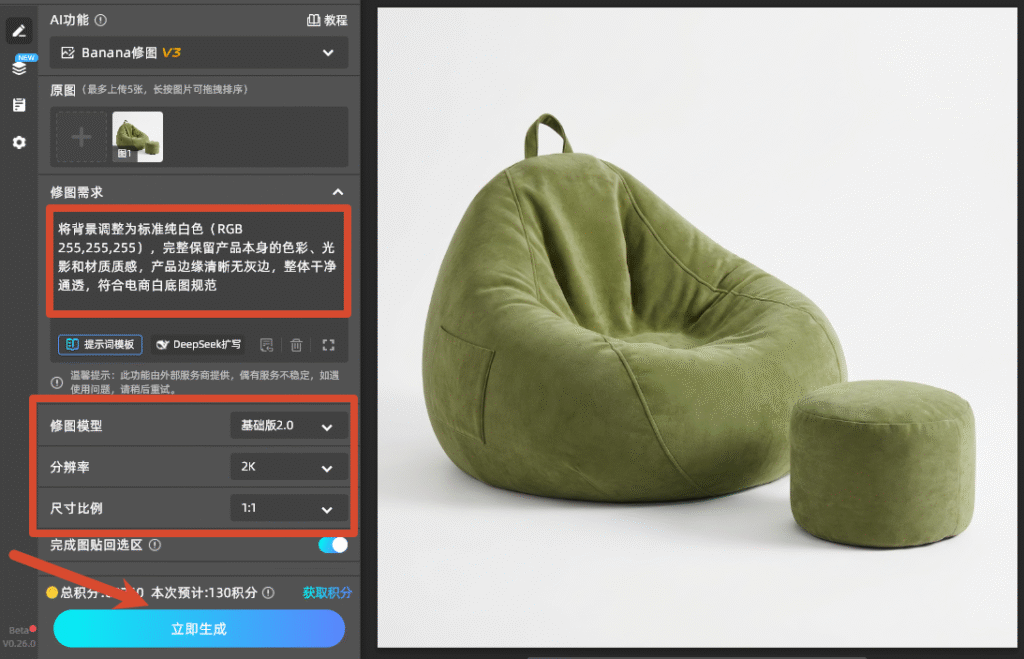Expand the prompt box with the fullscreen icon

(x=328, y=345)
